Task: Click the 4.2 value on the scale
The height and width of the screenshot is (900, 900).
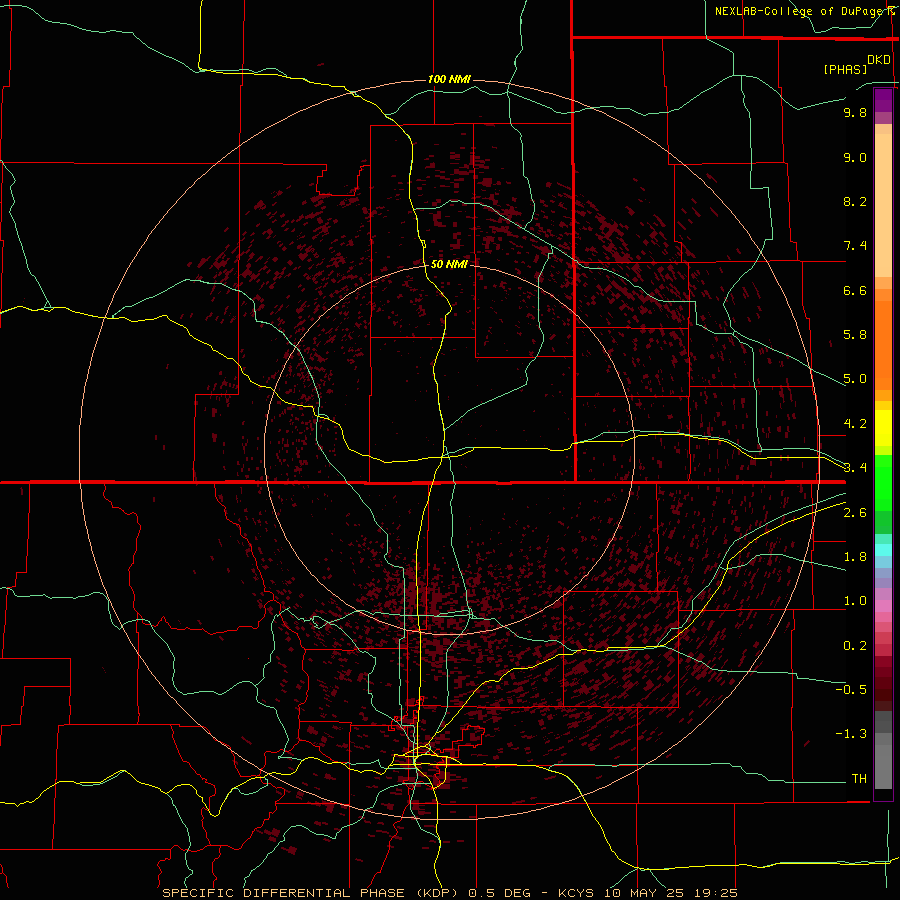Action: click(855, 424)
